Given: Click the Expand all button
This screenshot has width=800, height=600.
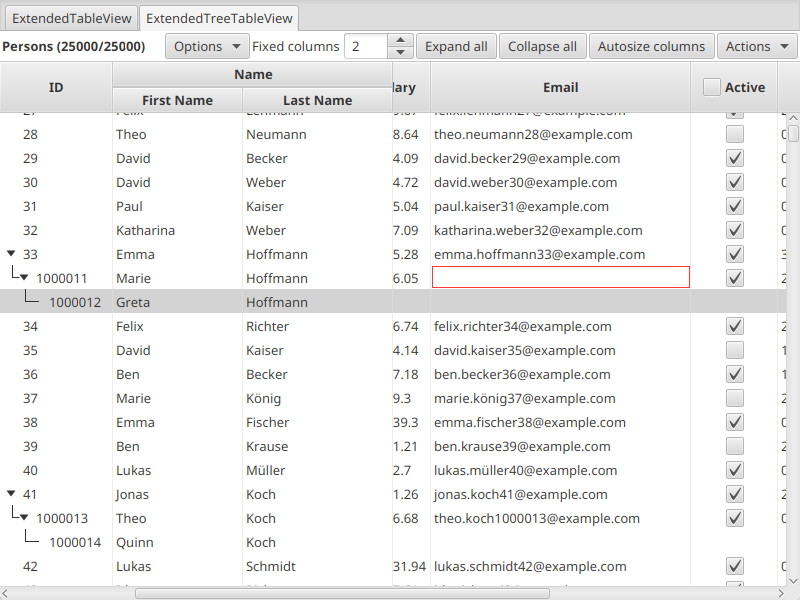Looking at the screenshot, I should [x=456, y=46].
